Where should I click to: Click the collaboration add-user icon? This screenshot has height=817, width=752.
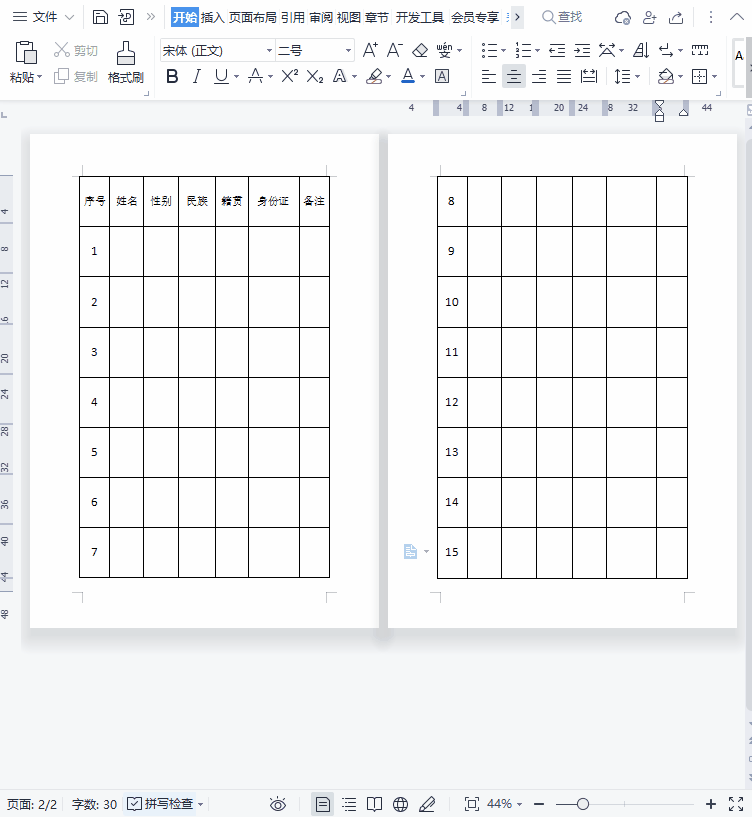649,17
